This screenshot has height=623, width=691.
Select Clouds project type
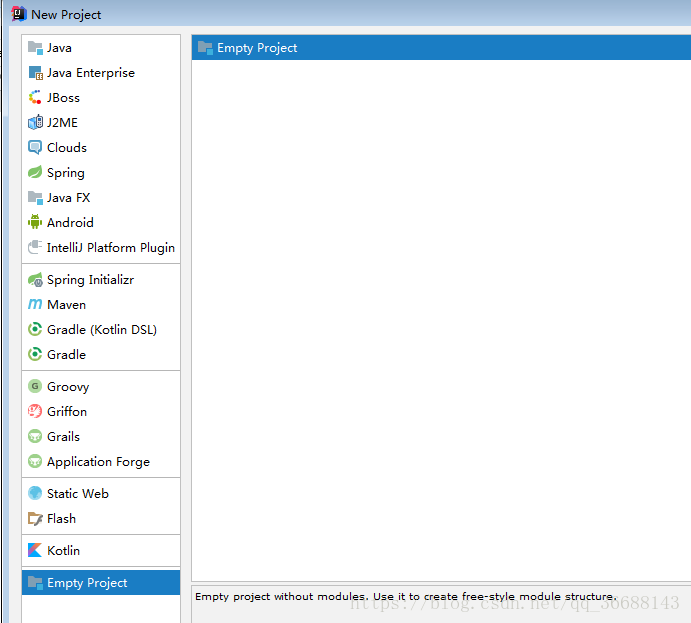pos(101,148)
